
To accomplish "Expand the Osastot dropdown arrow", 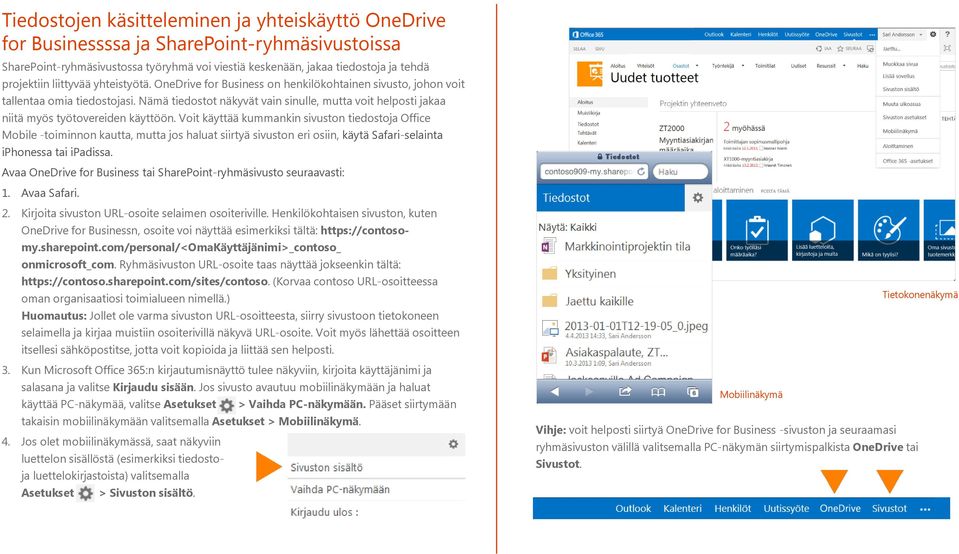I will tap(697, 66).
